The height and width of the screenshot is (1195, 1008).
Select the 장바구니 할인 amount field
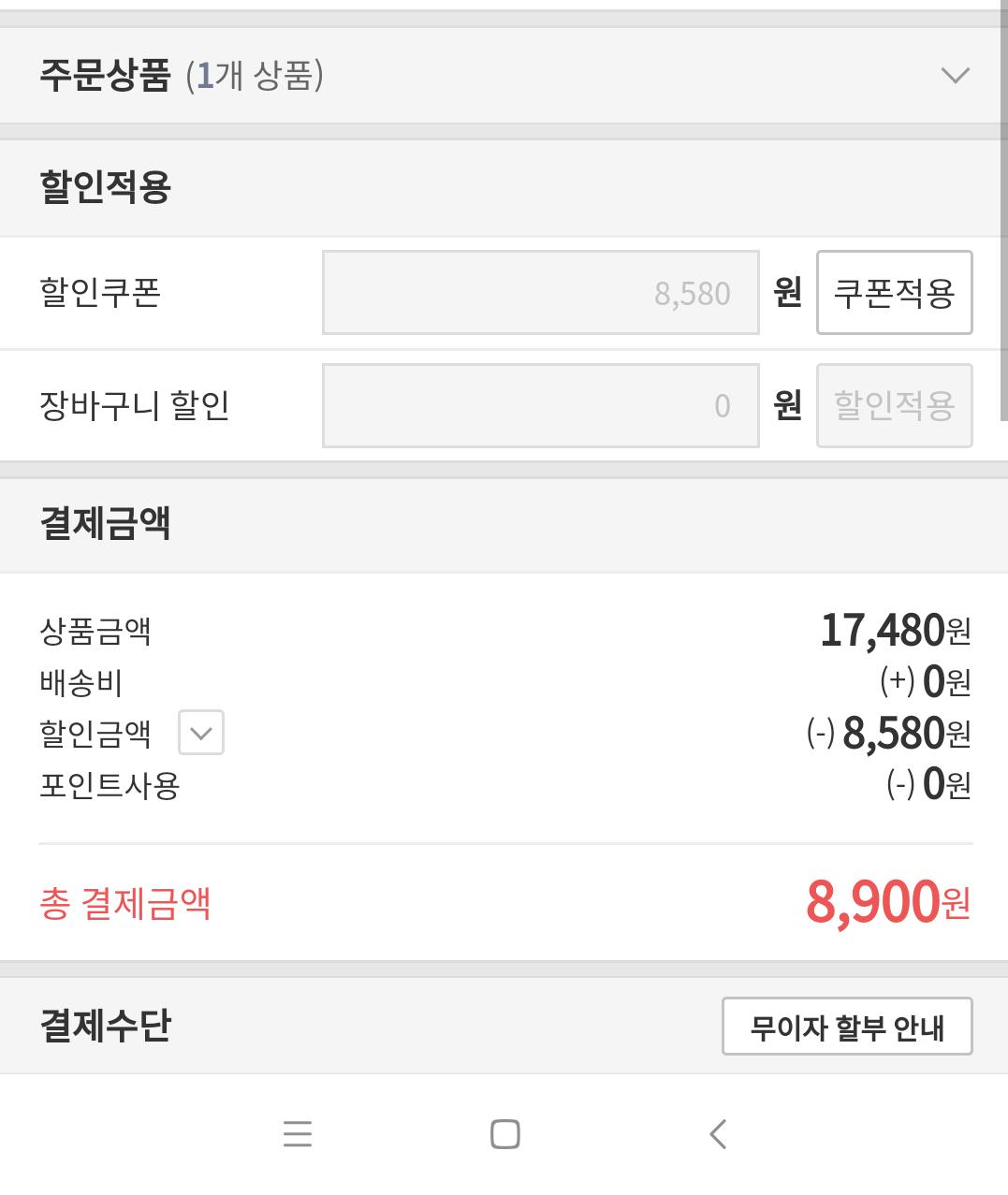[540, 405]
